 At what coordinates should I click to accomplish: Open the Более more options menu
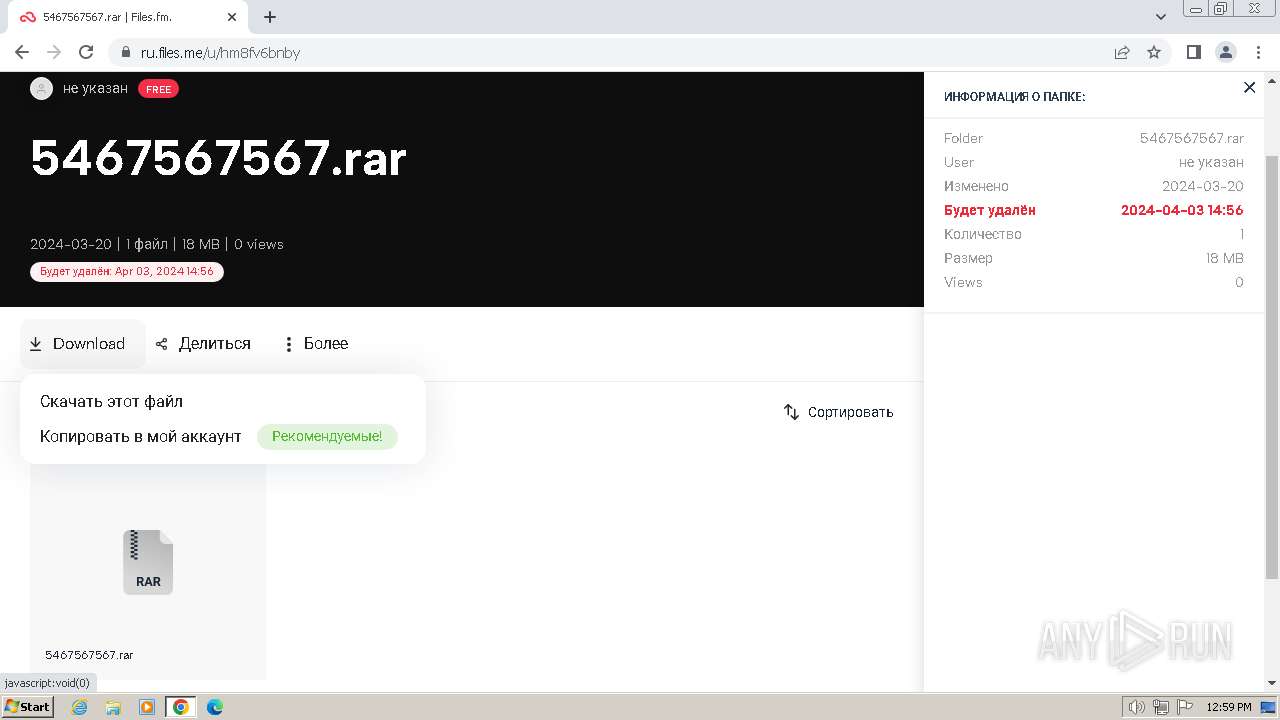(316, 344)
